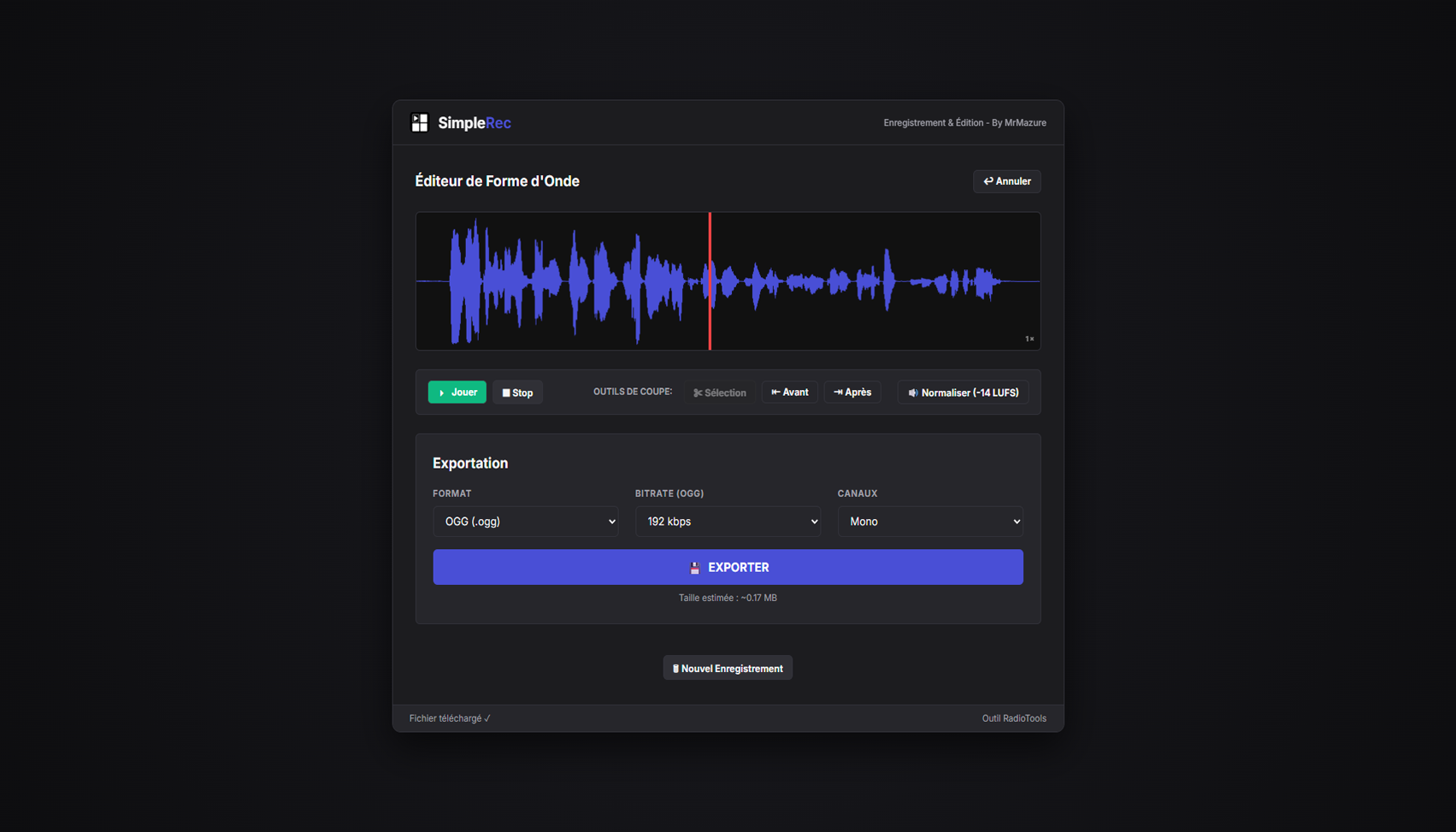Screen dimensions: 1456x832
Task: Click the 'Exportation' section heading
Action: [x=470, y=463]
